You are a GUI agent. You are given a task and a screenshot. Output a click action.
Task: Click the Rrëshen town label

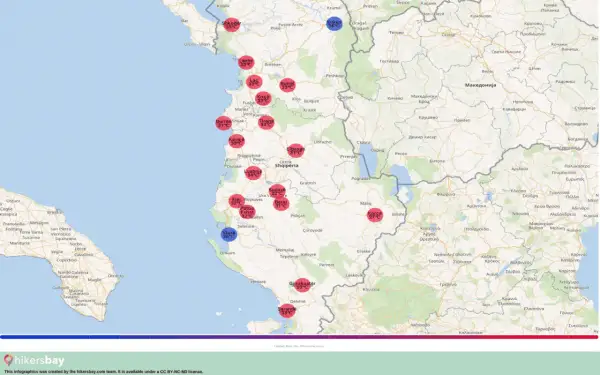pos(272,65)
